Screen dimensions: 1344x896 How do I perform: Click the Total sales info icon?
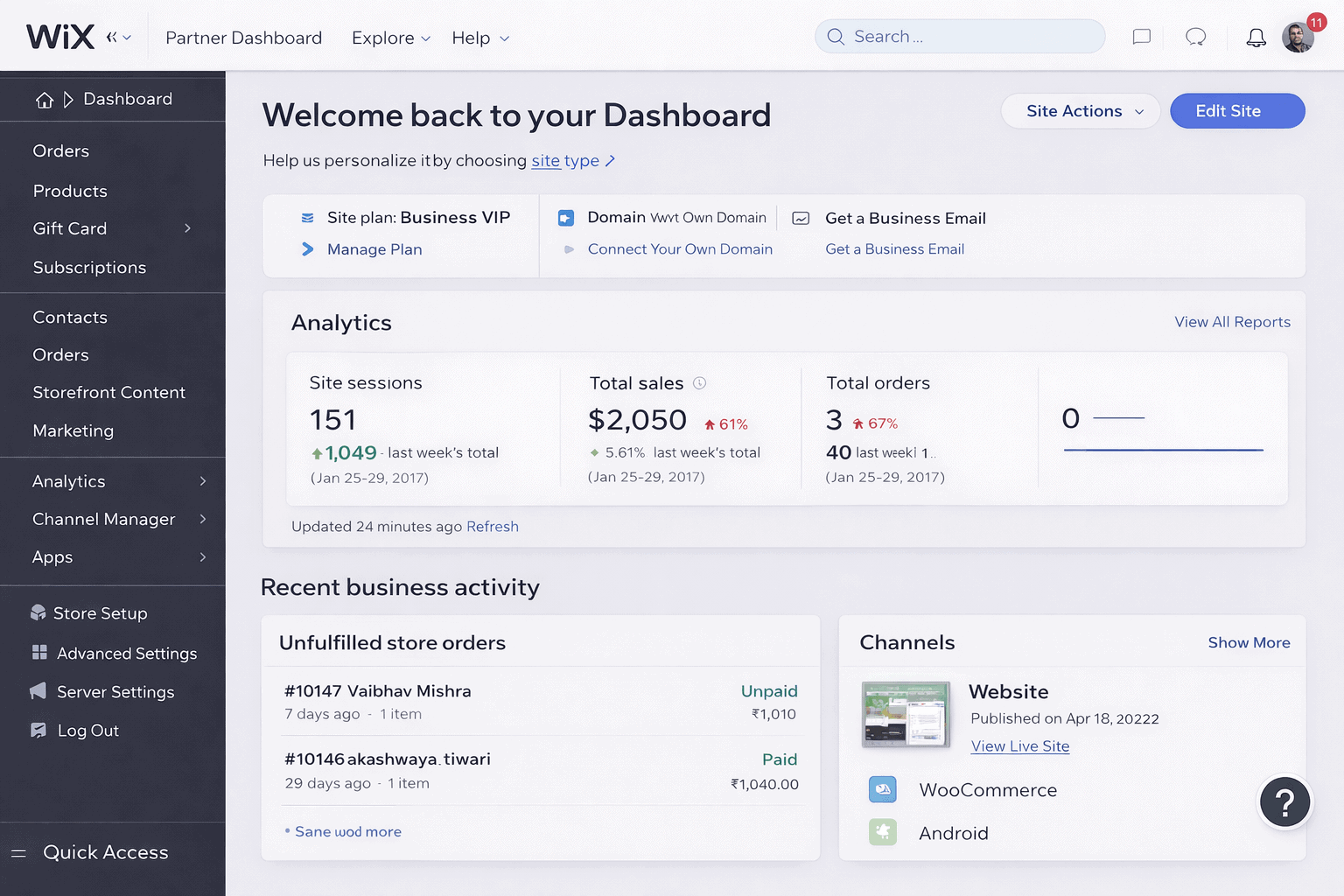(x=699, y=383)
